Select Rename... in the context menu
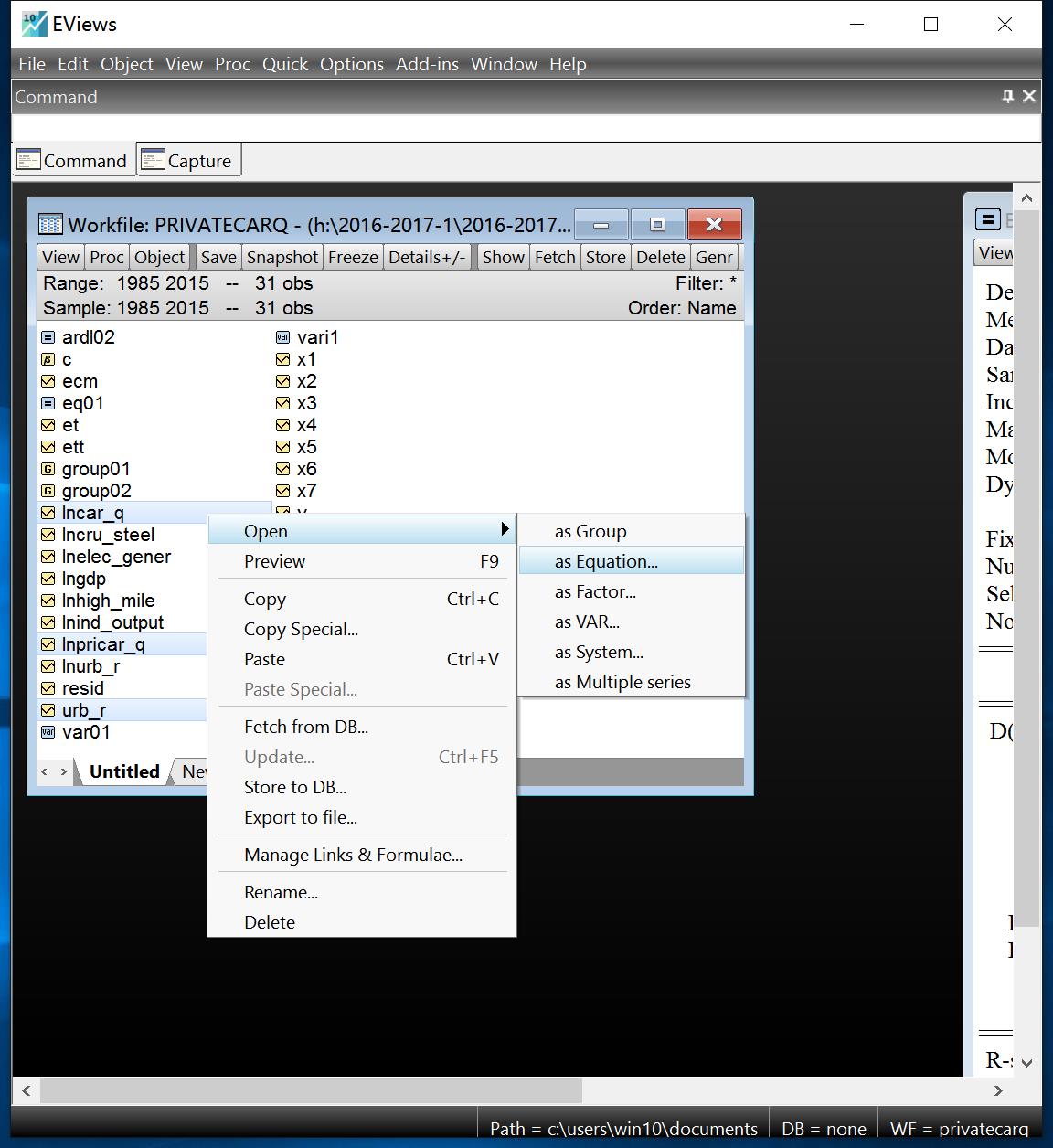Viewport: 1053px width, 1148px height. [362, 892]
